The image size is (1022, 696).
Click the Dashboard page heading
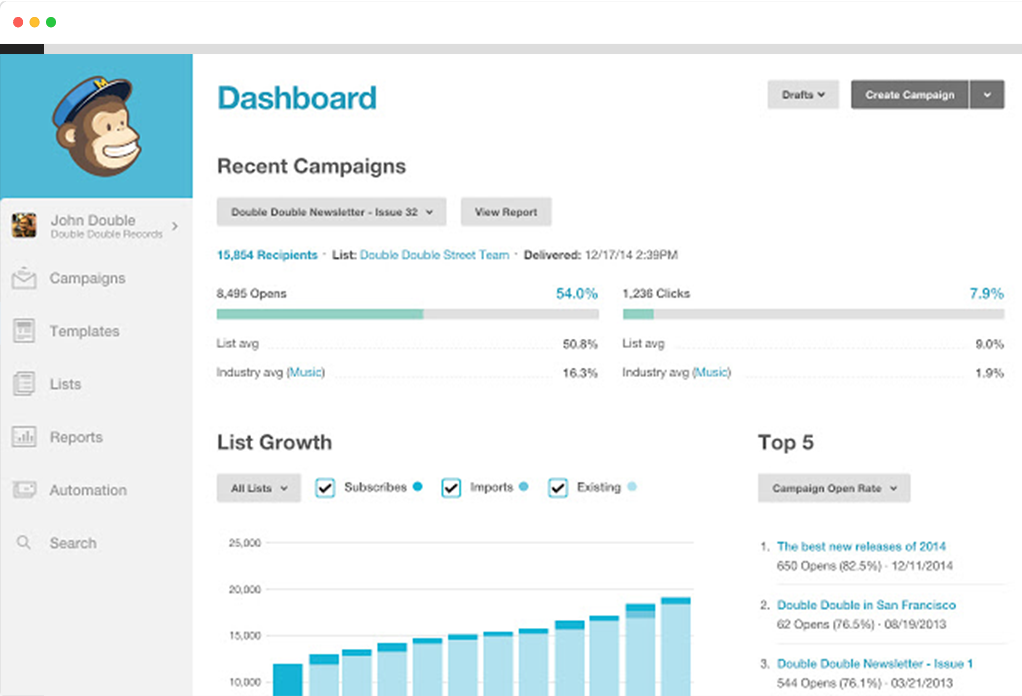(297, 98)
